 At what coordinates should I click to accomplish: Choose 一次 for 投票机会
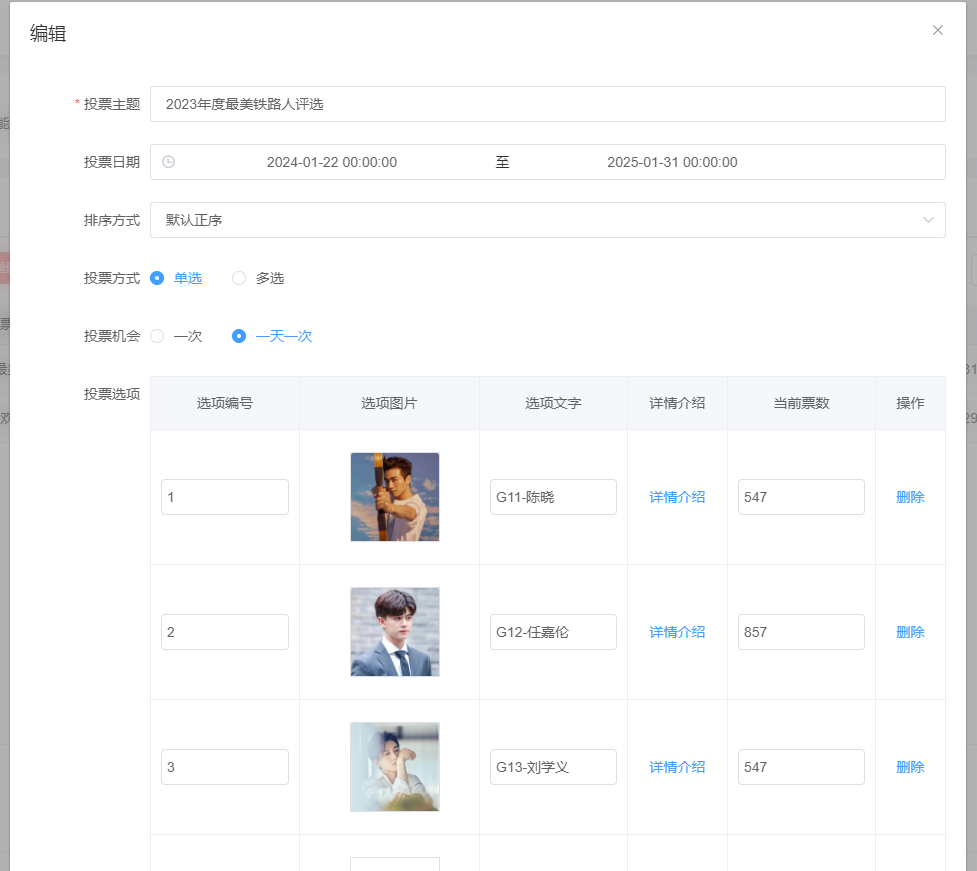coord(157,336)
